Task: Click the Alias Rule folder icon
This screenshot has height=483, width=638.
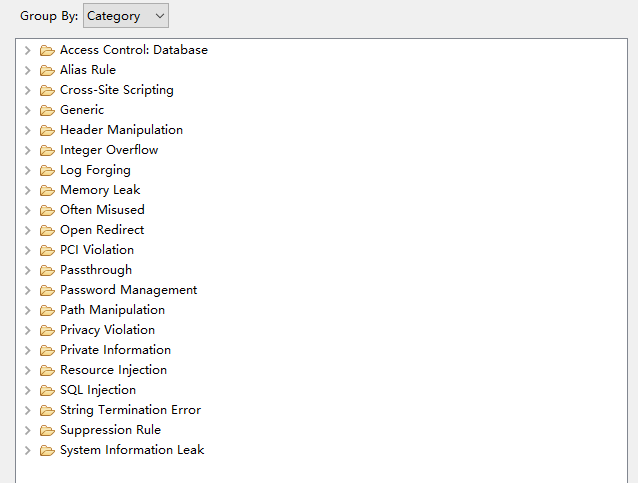Action: pyautogui.click(x=47, y=70)
